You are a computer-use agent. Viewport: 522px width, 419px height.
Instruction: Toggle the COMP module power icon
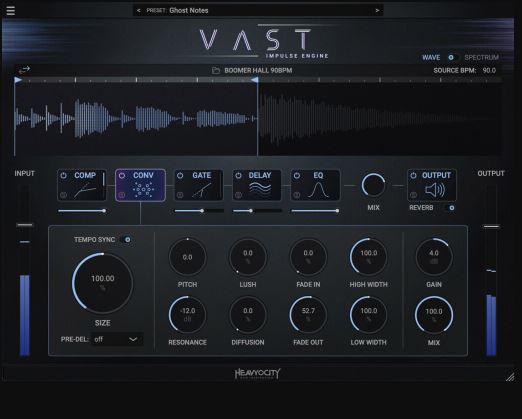[x=63, y=175]
